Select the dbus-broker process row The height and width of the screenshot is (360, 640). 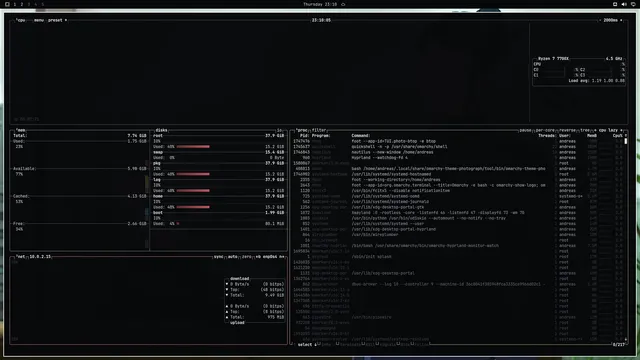coord(459,284)
